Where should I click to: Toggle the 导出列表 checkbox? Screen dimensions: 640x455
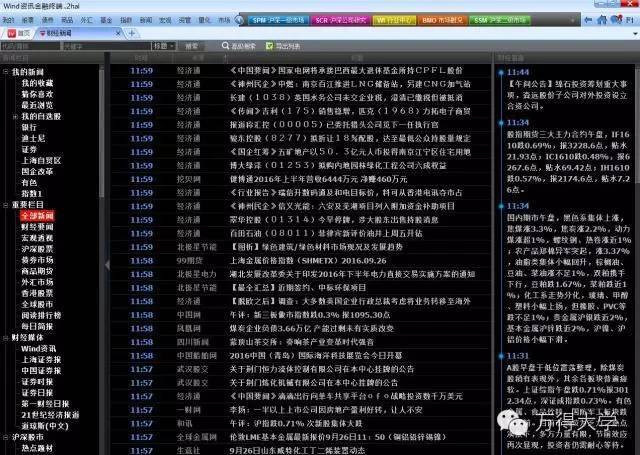click(x=267, y=46)
